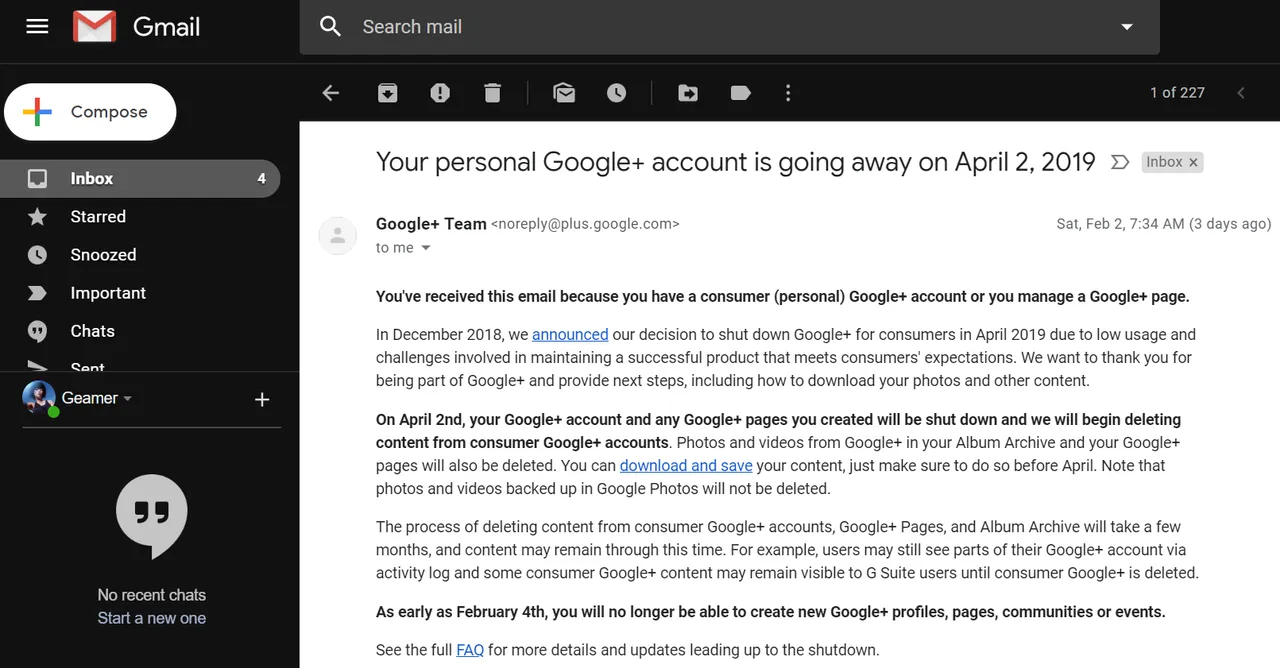Report this email as spam
The width and height of the screenshot is (1280, 668).
(x=440, y=93)
